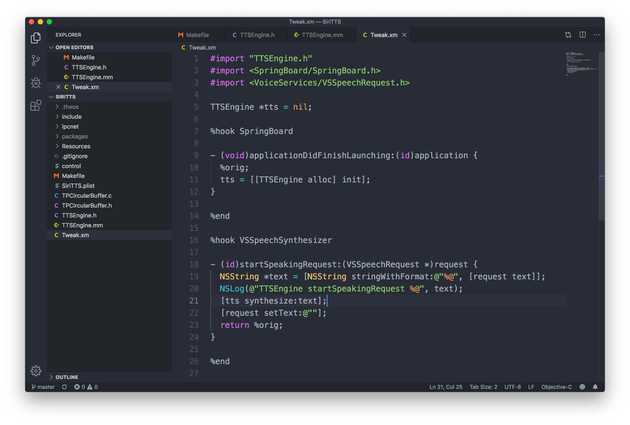Expand the Outline section
Viewport: 630px width, 425px height.
click(67, 377)
